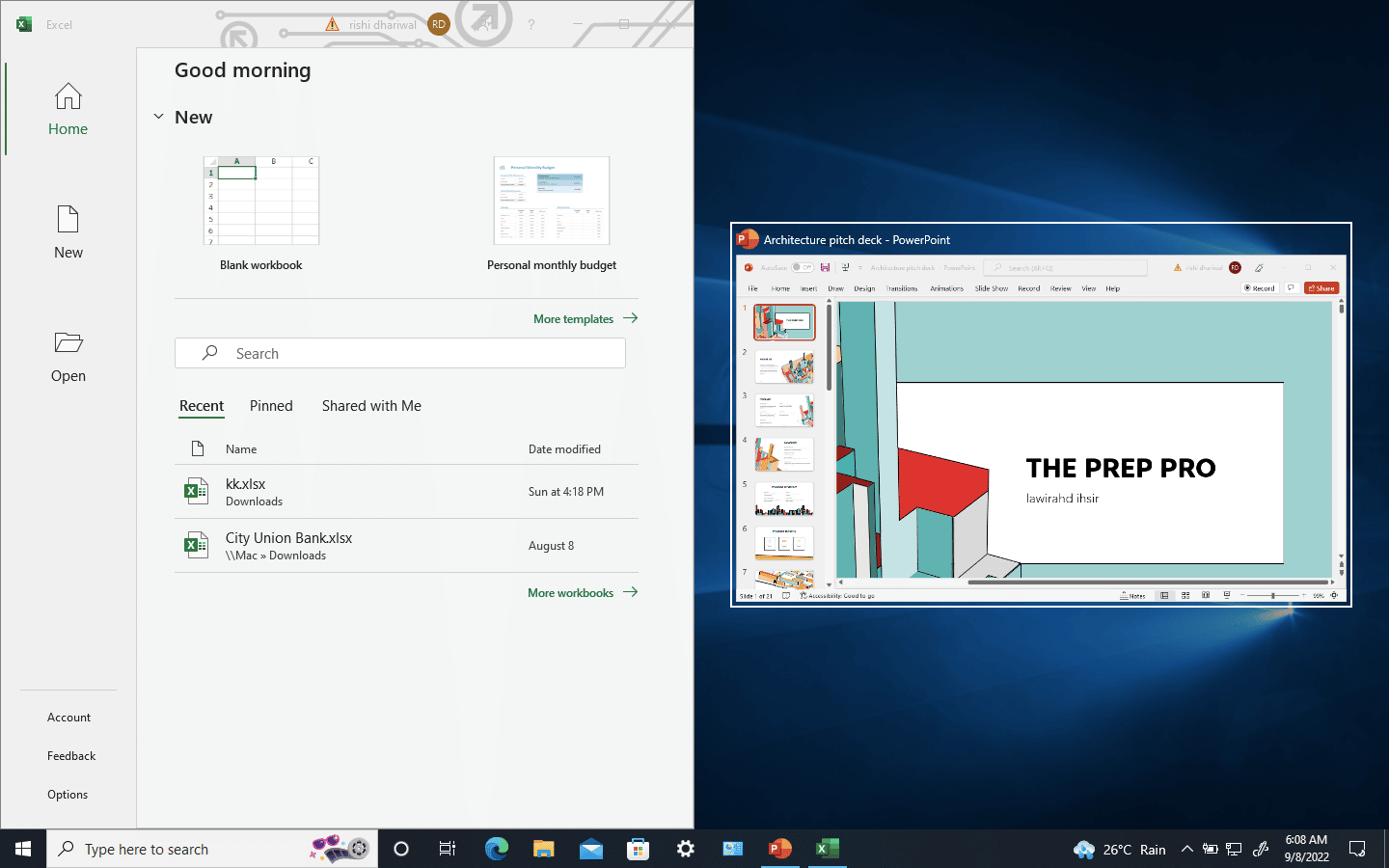The height and width of the screenshot is (868, 1389).
Task: Click Reading View icon in PowerPoint status bar
Action: pos(1206,595)
